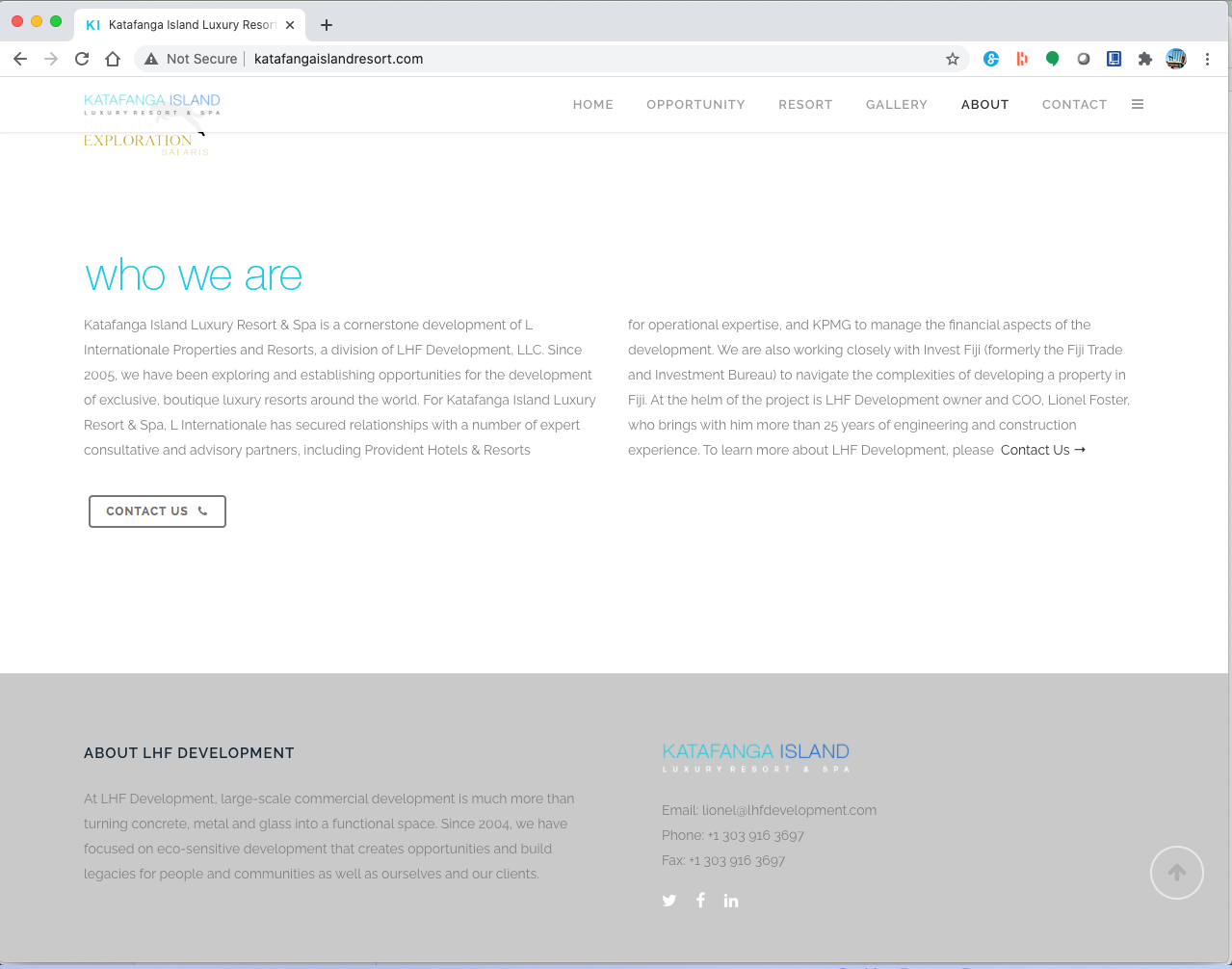
Task: Click the About LHF Development heading
Action: (x=189, y=753)
